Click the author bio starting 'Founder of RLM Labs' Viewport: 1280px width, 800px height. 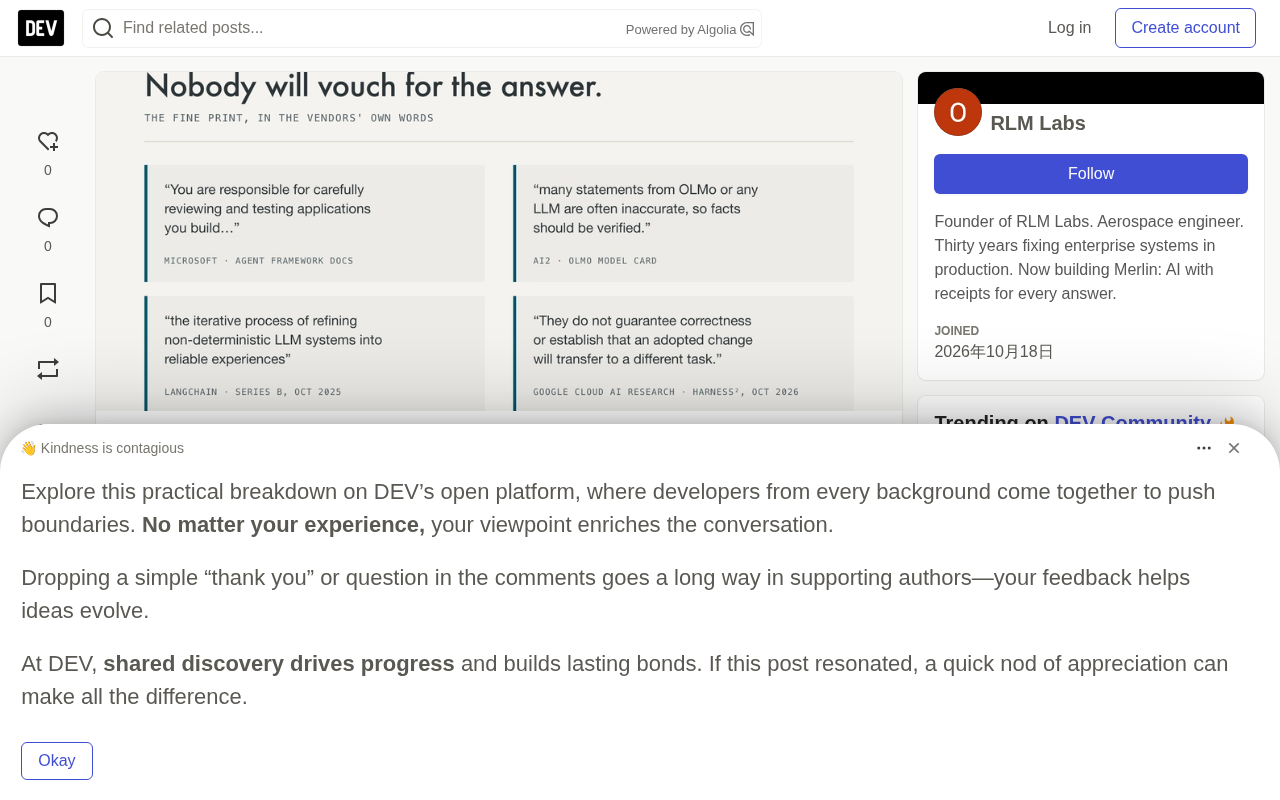pyautogui.click(x=1090, y=258)
